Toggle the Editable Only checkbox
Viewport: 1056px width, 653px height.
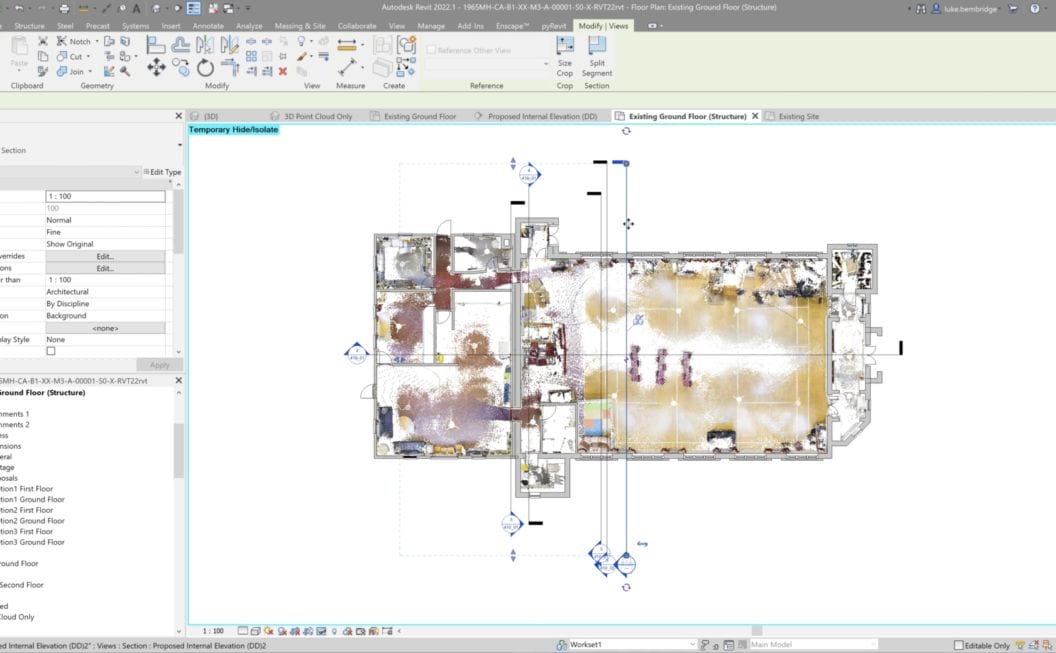click(959, 645)
